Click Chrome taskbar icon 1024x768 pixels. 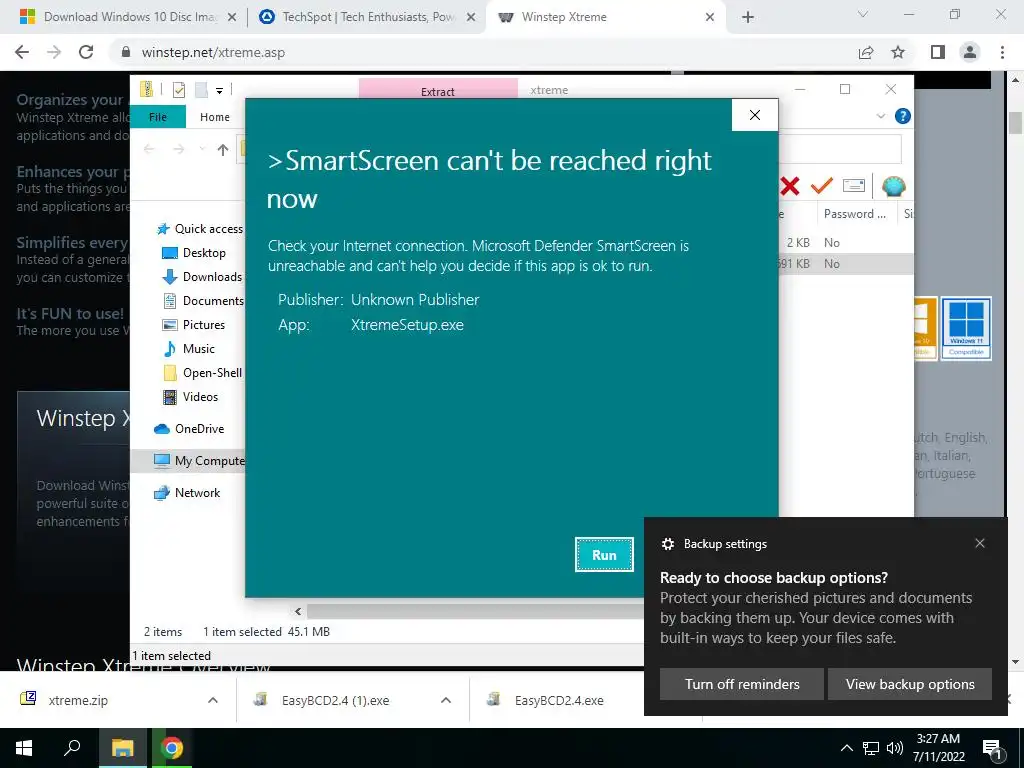coord(172,748)
